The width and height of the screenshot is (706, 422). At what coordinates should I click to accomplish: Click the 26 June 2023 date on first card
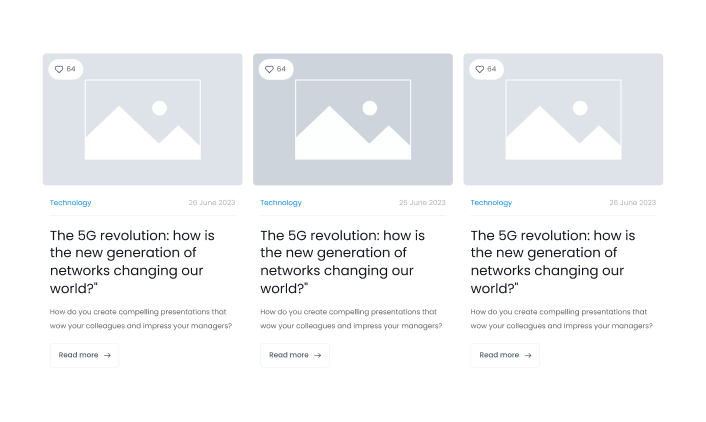pyautogui.click(x=212, y=203)
